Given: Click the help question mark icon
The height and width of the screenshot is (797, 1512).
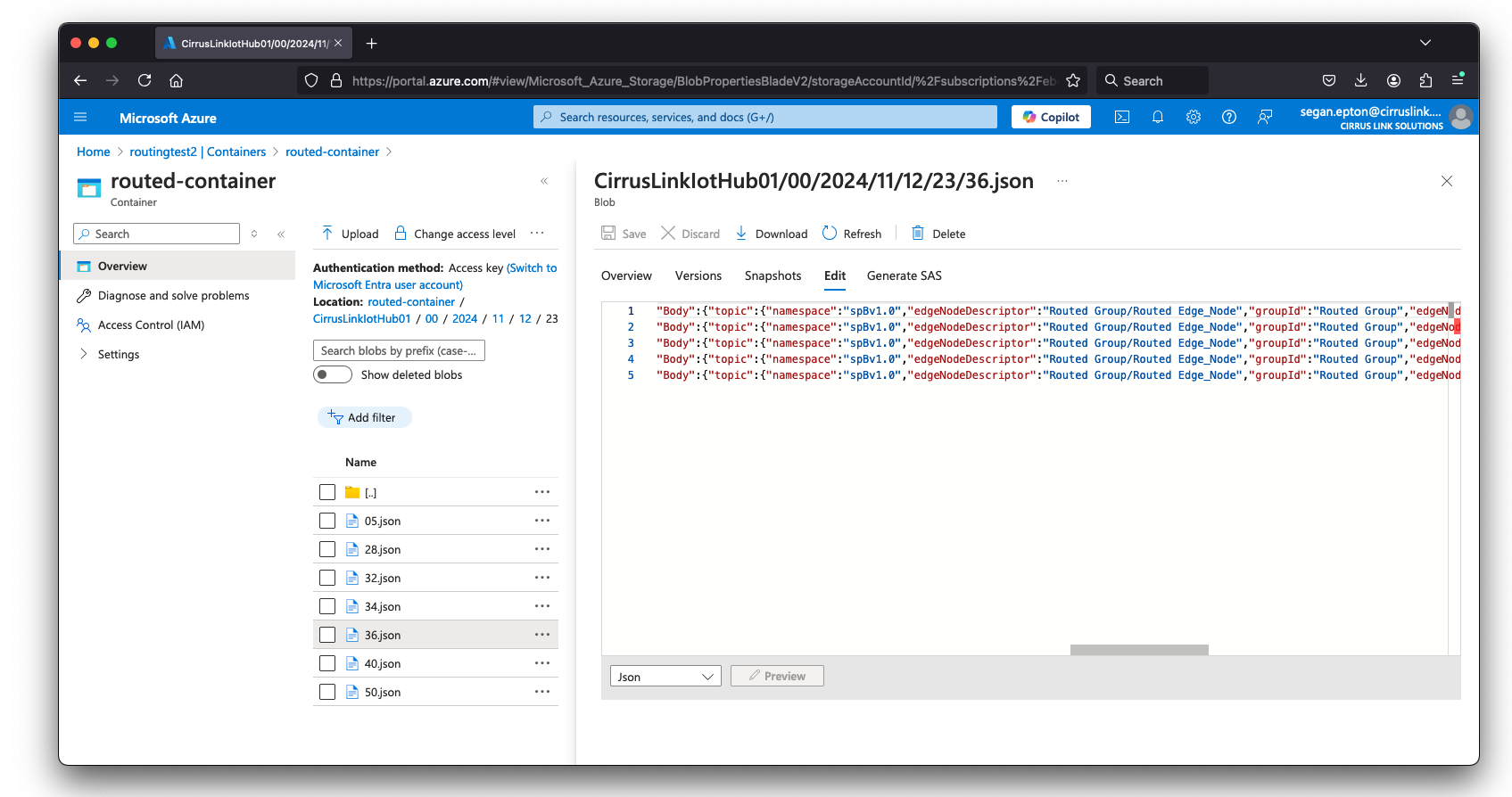Looking at the screenshot, I should pyautogui.click(x=1229, y=118).
